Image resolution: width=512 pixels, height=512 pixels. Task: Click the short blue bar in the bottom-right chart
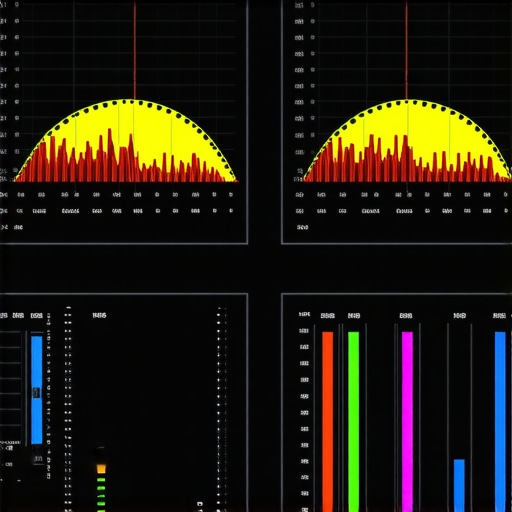click(459, 485)
